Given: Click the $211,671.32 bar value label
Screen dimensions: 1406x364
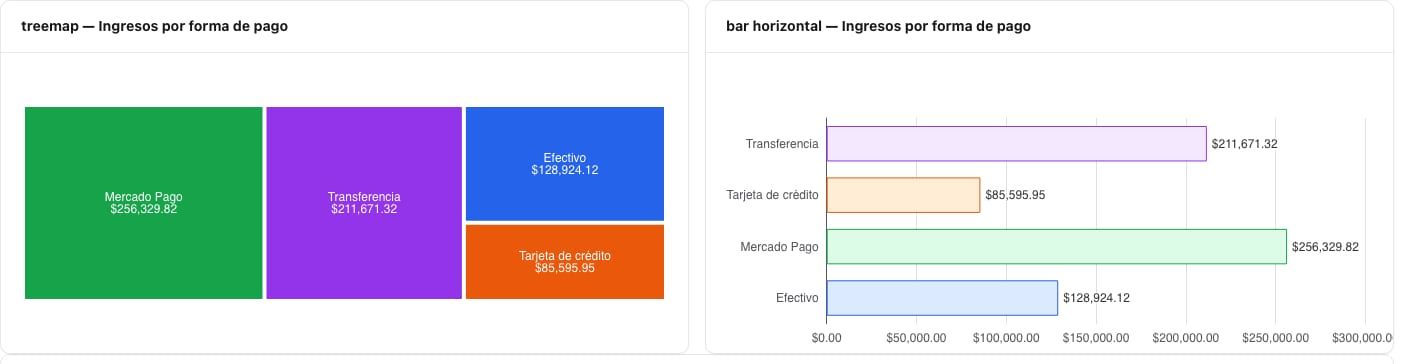Looking at the screenshot, I should pos(1244,144).
